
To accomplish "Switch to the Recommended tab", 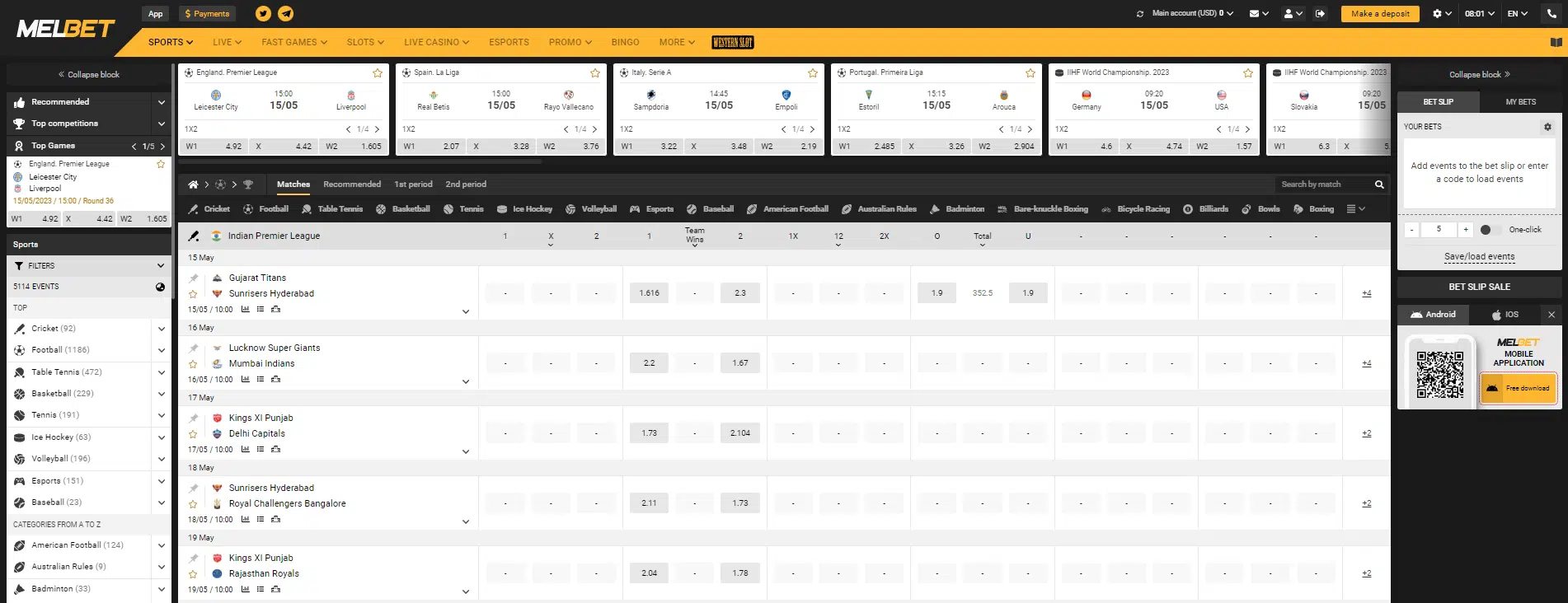I will pos(352,185).
